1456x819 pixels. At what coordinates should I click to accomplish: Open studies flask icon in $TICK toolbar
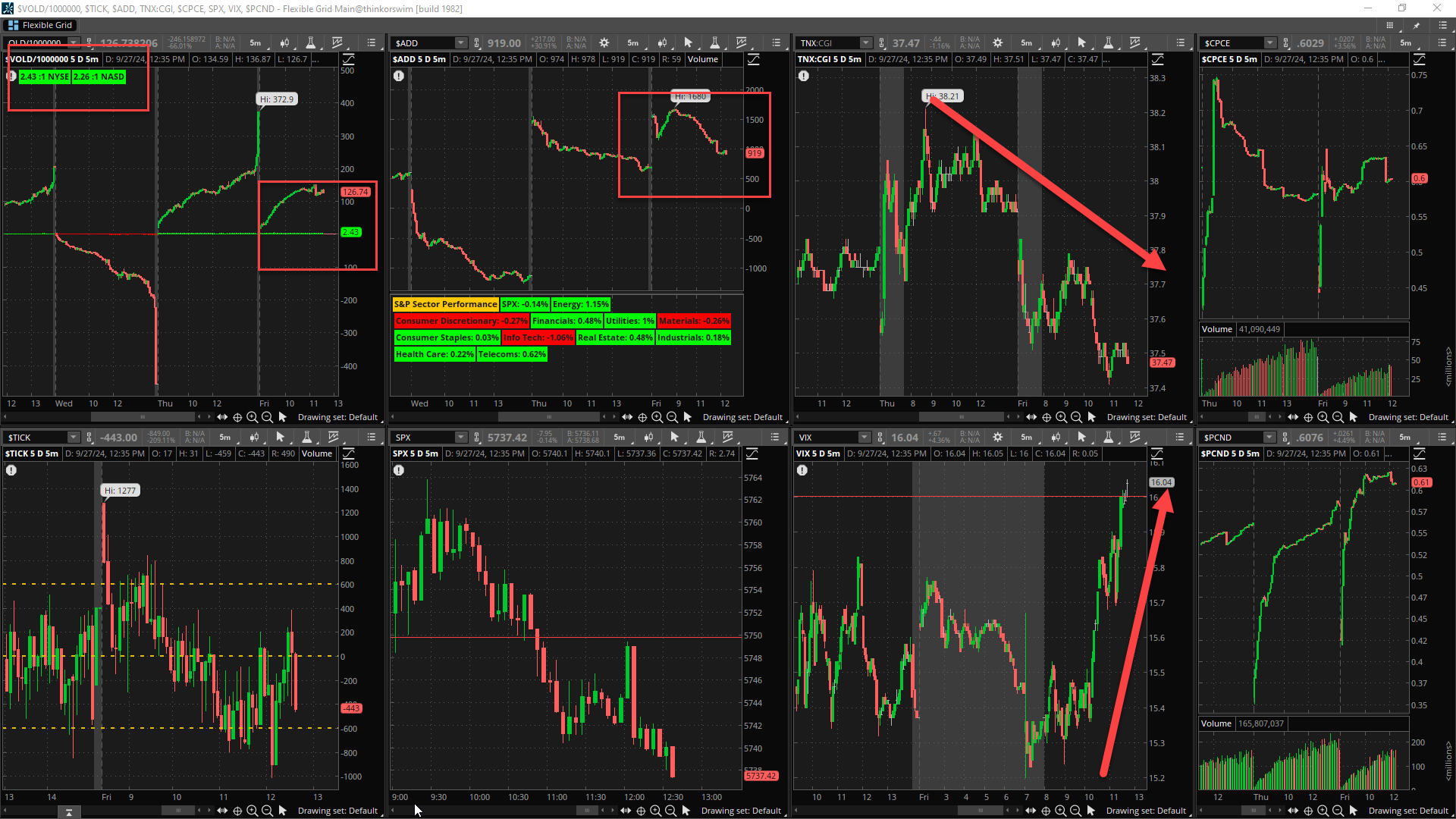click(x=306, y=438)
